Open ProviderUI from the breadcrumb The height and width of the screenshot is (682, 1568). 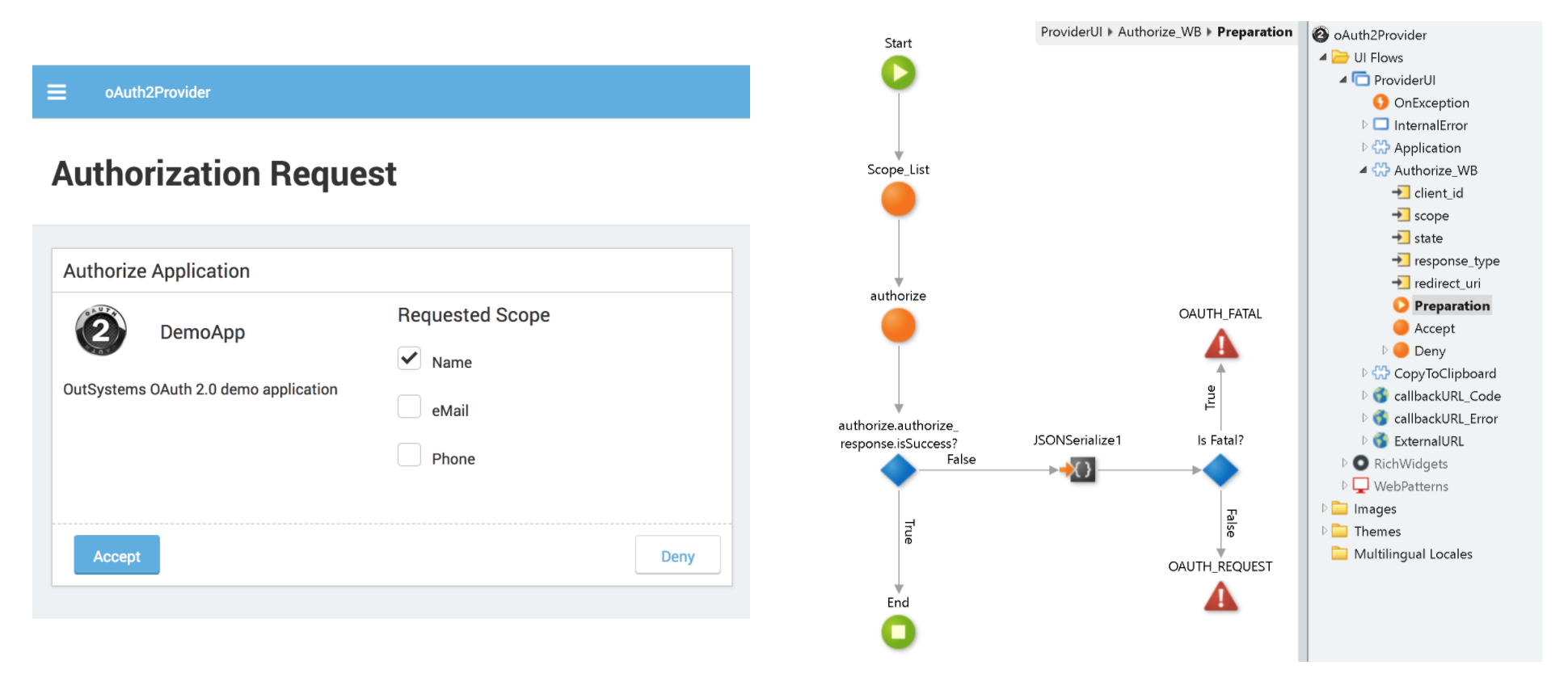[1072, 32]
